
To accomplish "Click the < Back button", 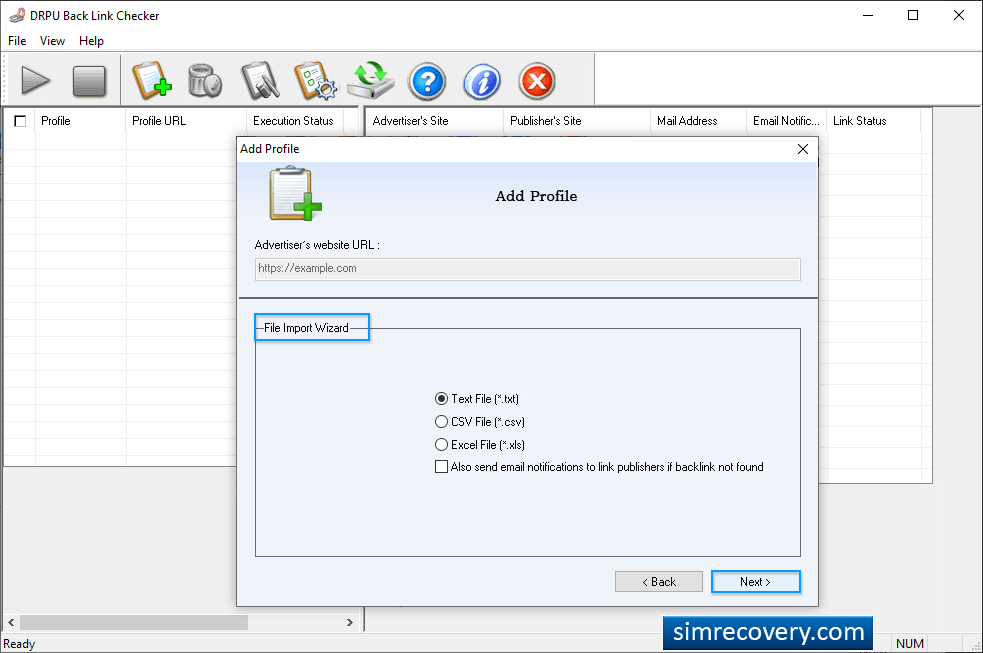I will coord(658,582).
